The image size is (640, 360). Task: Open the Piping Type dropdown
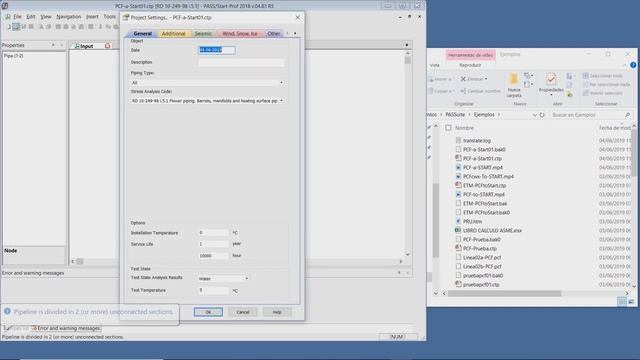[x=207, y=83]
